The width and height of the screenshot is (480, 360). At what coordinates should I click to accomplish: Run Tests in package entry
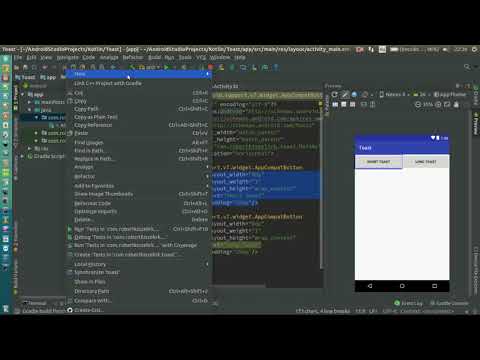pyautogui.click(x=138, y=229)
